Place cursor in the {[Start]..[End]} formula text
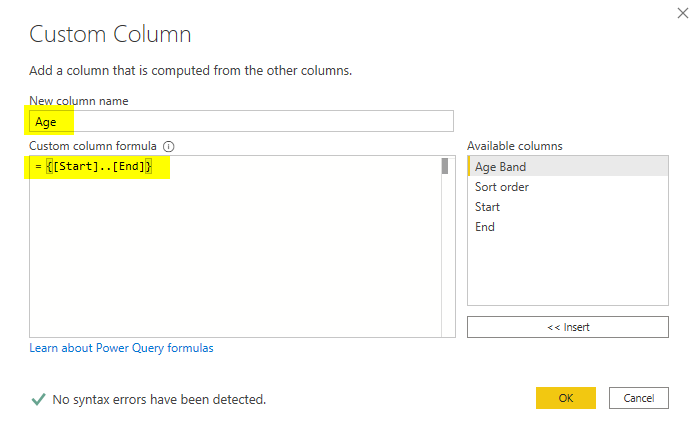 pos(100,167)
